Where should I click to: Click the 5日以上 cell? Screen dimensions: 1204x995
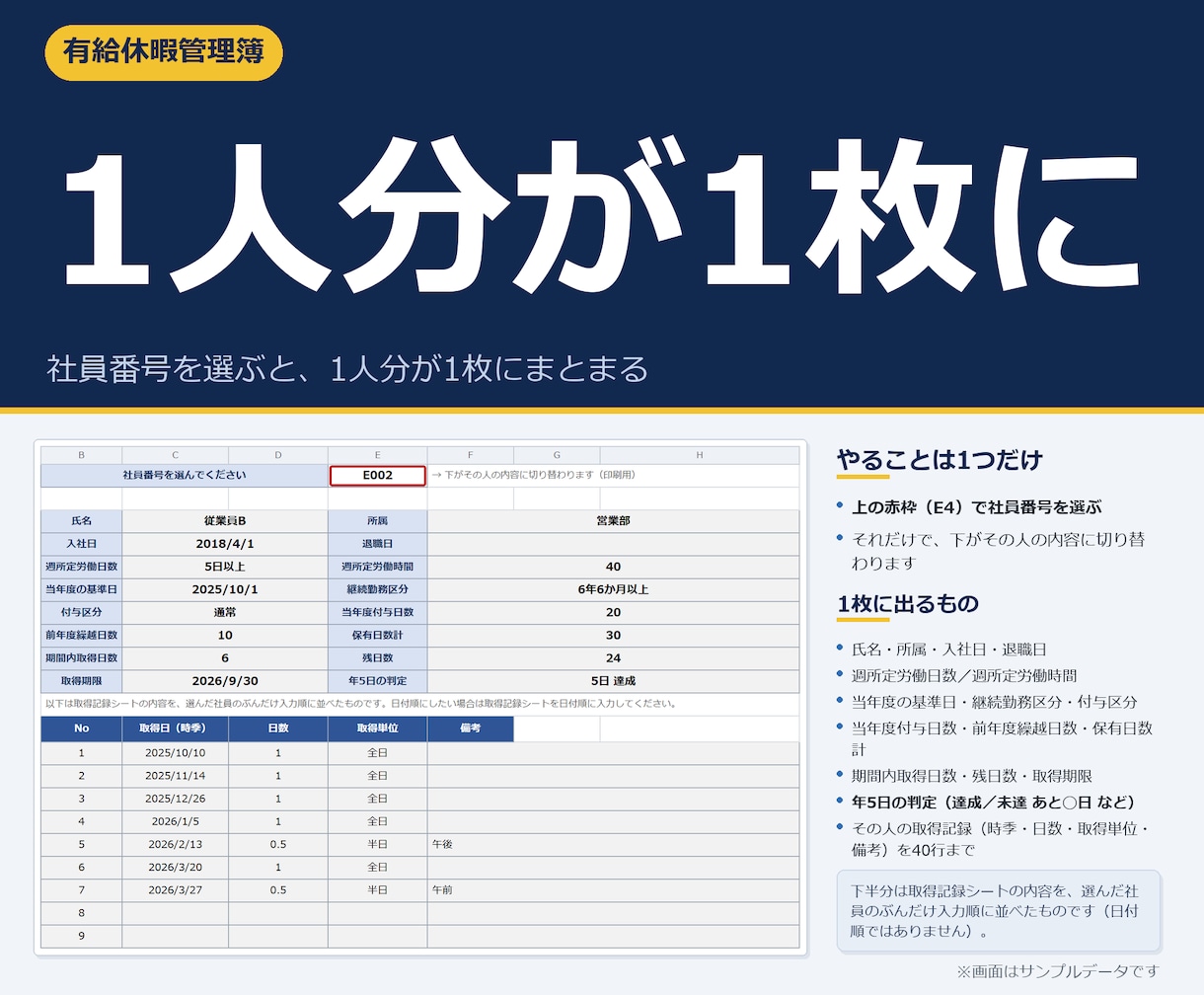pyautogui.click(x=225, y=567)
